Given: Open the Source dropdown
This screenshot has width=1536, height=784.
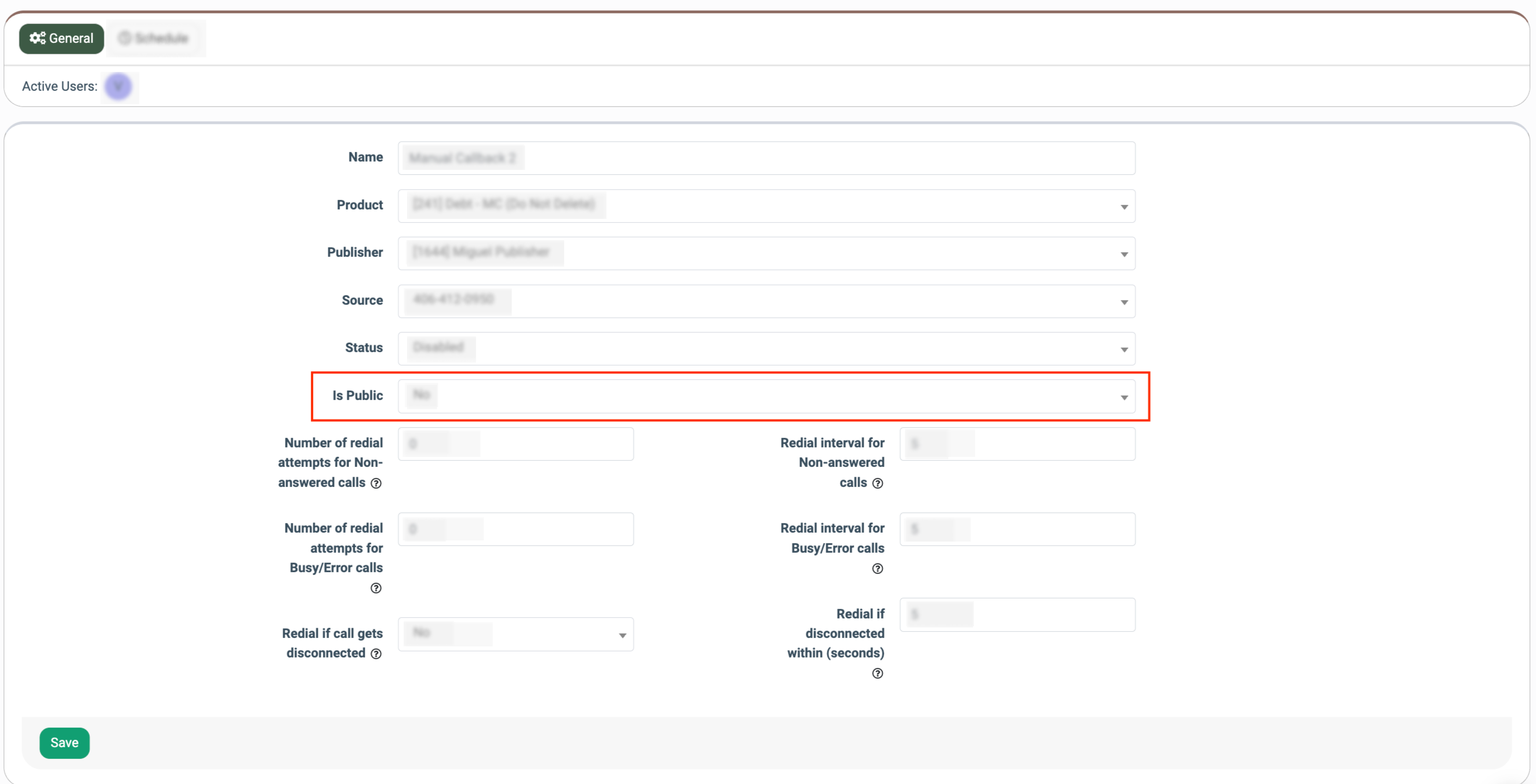Looking at the screenshot, I should pos(766,301).
